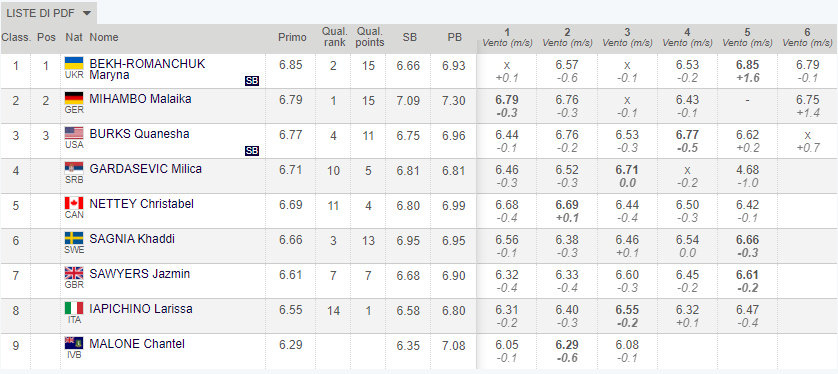Click the SB badge for Bekh-Romanchuk
838x374 pixels.
pos(252,81)
